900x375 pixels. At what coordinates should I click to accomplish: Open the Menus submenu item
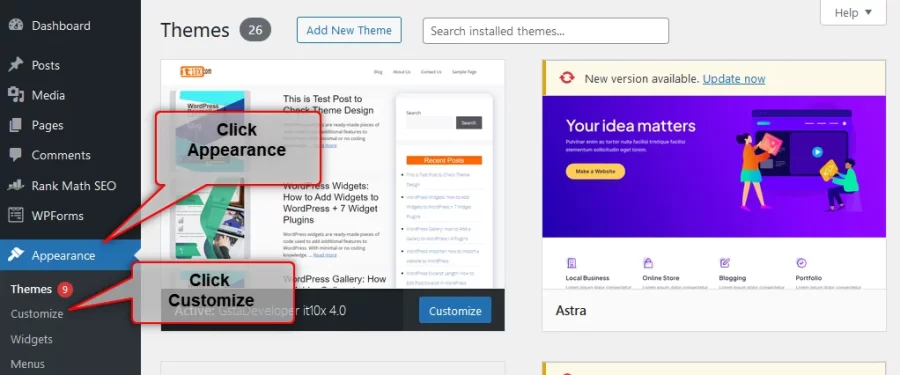click(28, 364)
